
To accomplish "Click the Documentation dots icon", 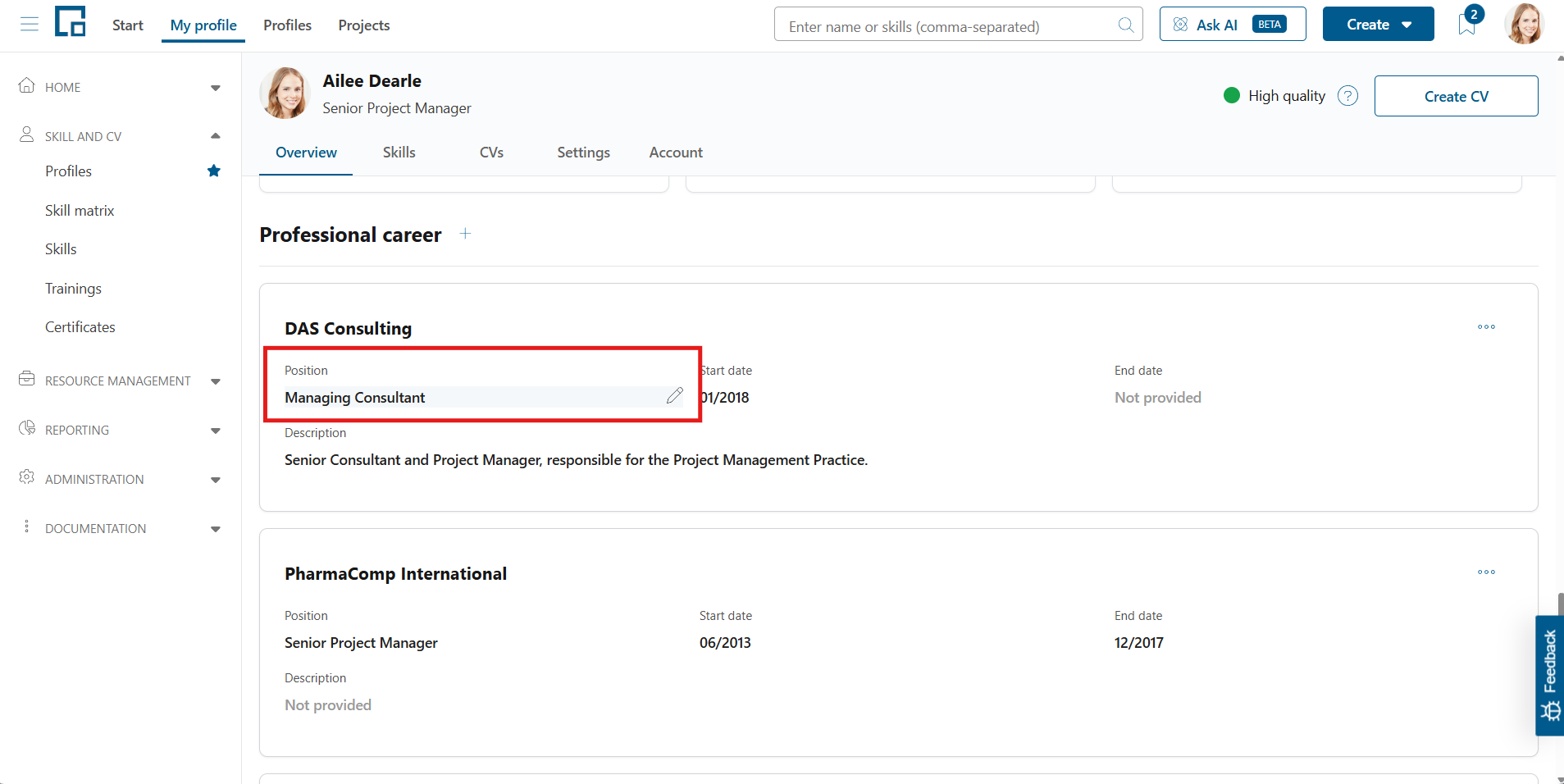I will point(27,526).
